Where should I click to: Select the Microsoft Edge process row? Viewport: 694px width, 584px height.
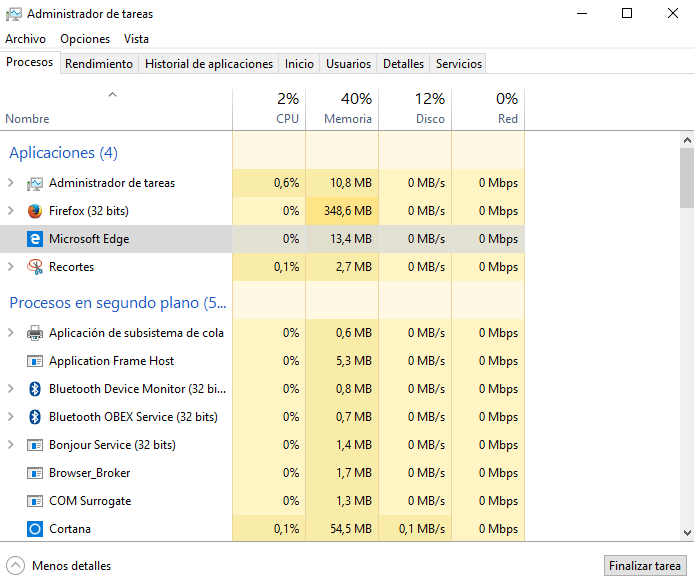tap(262, 239)
